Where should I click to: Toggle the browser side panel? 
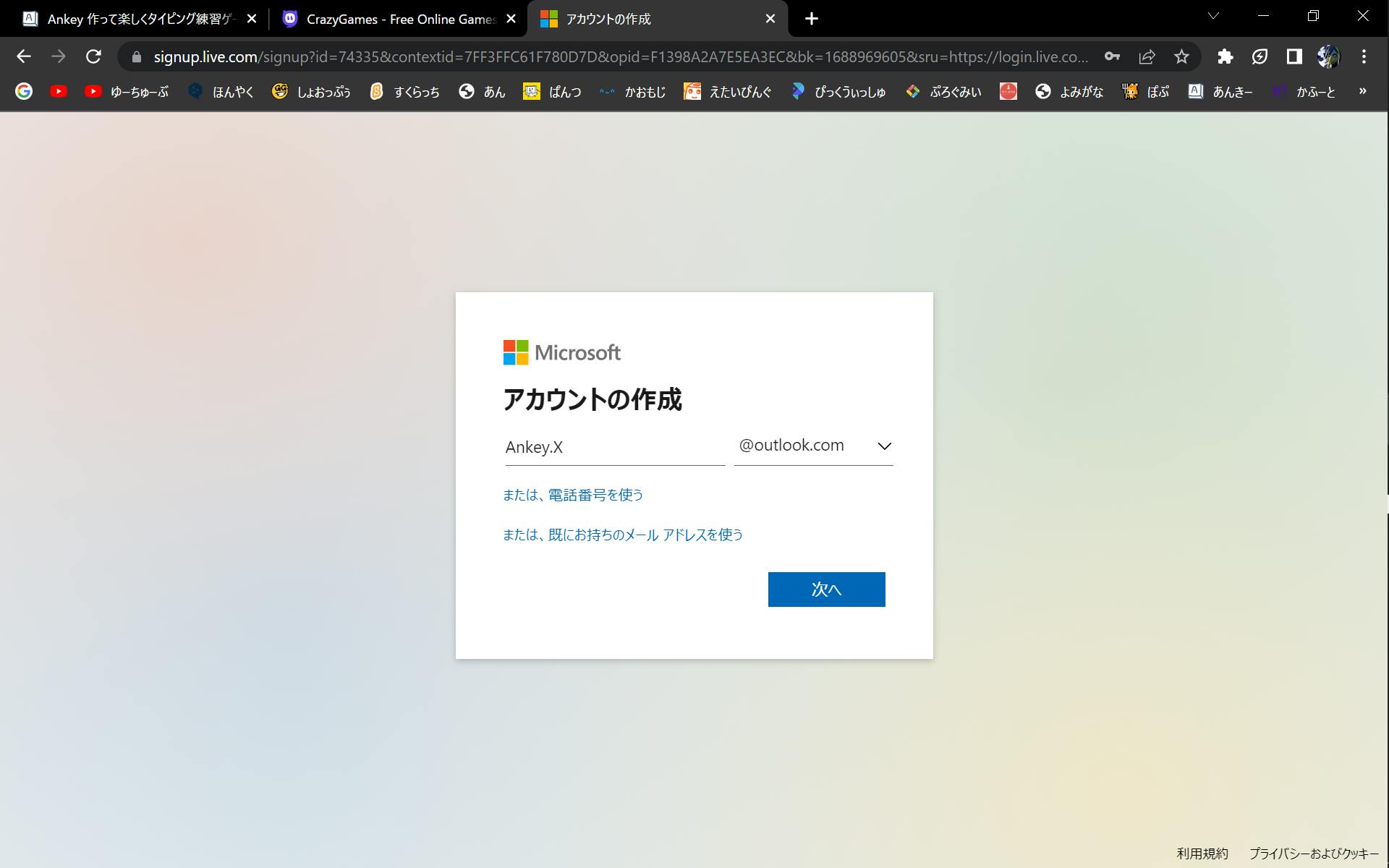point(1294,56)
